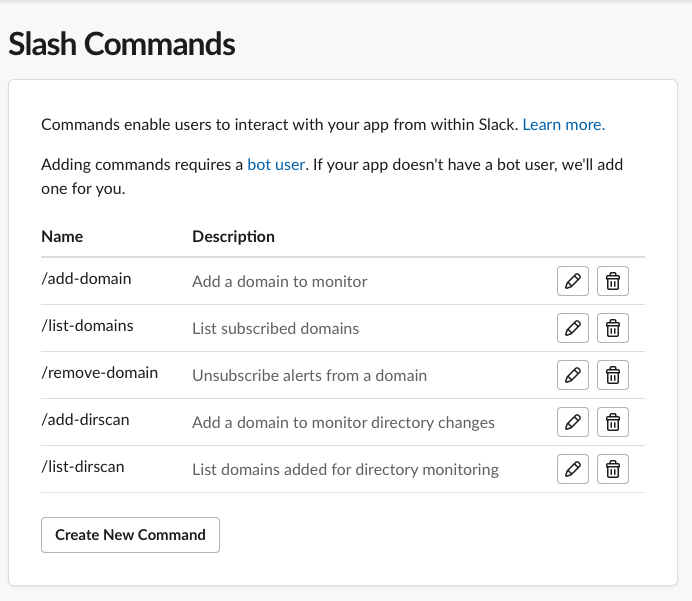Follow the bot user link
Screen dimensions: 692x601
click(x=276, y=164)
